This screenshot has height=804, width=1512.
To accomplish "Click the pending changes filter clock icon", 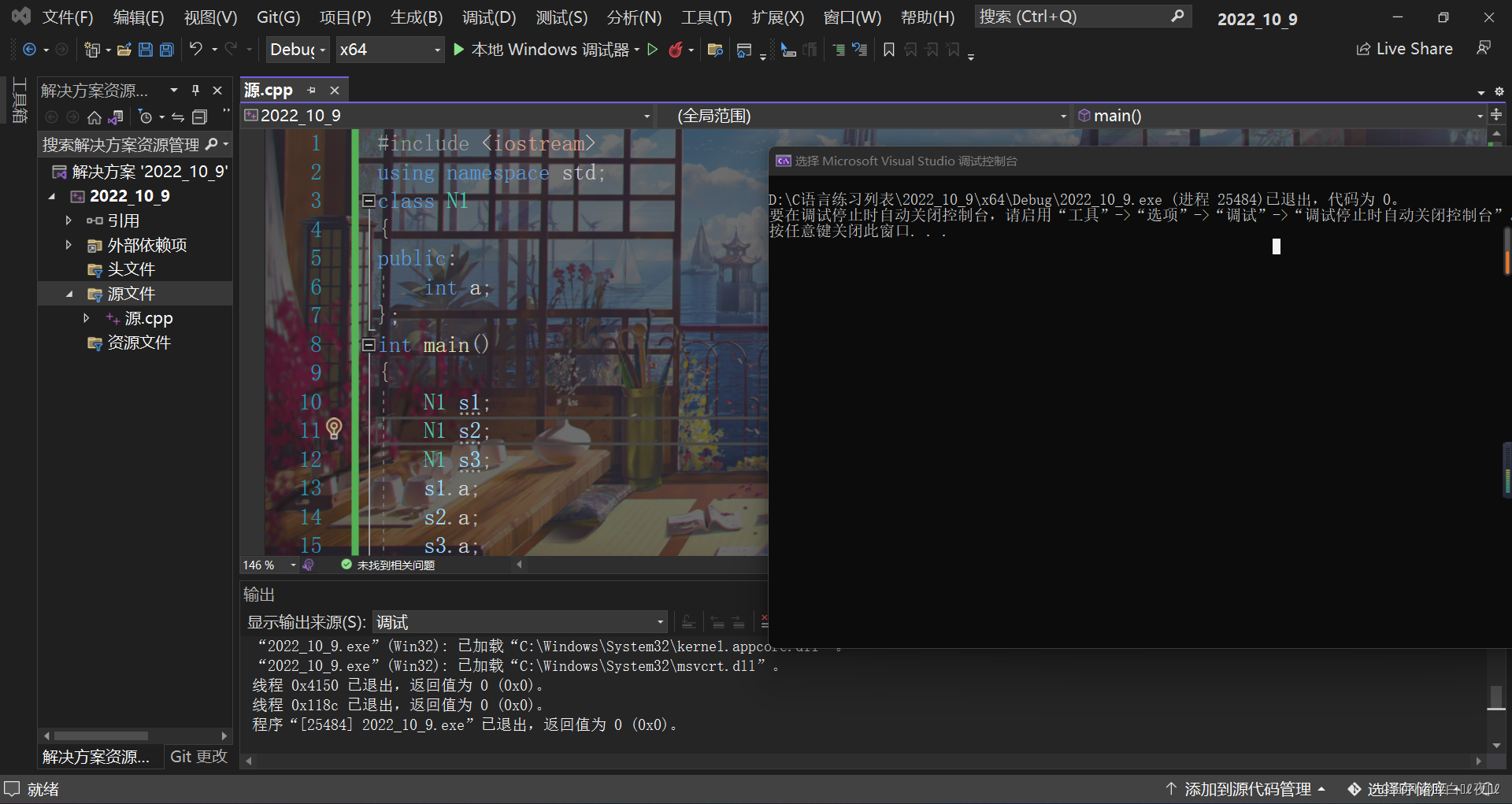I will coord(145,117).
